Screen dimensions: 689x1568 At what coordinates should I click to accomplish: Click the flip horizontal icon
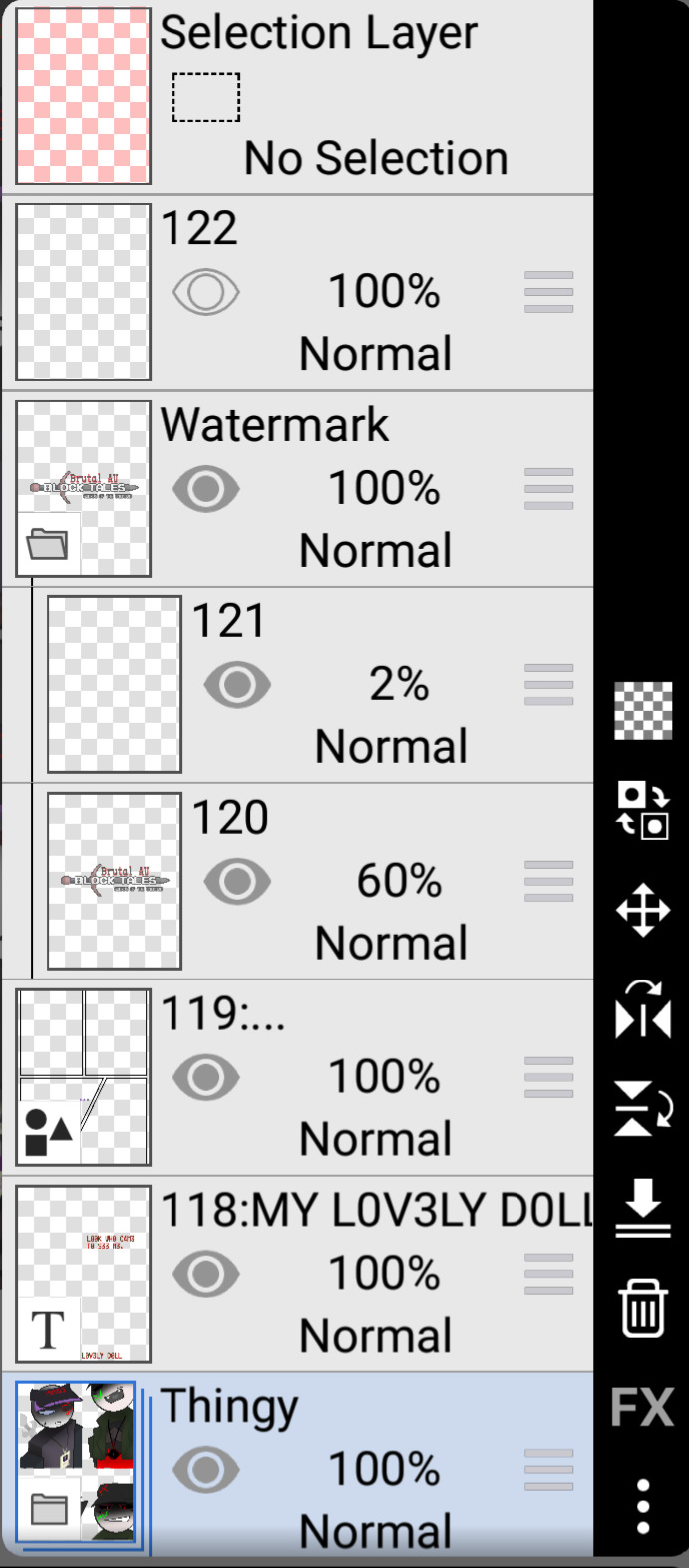point(643,1009)
